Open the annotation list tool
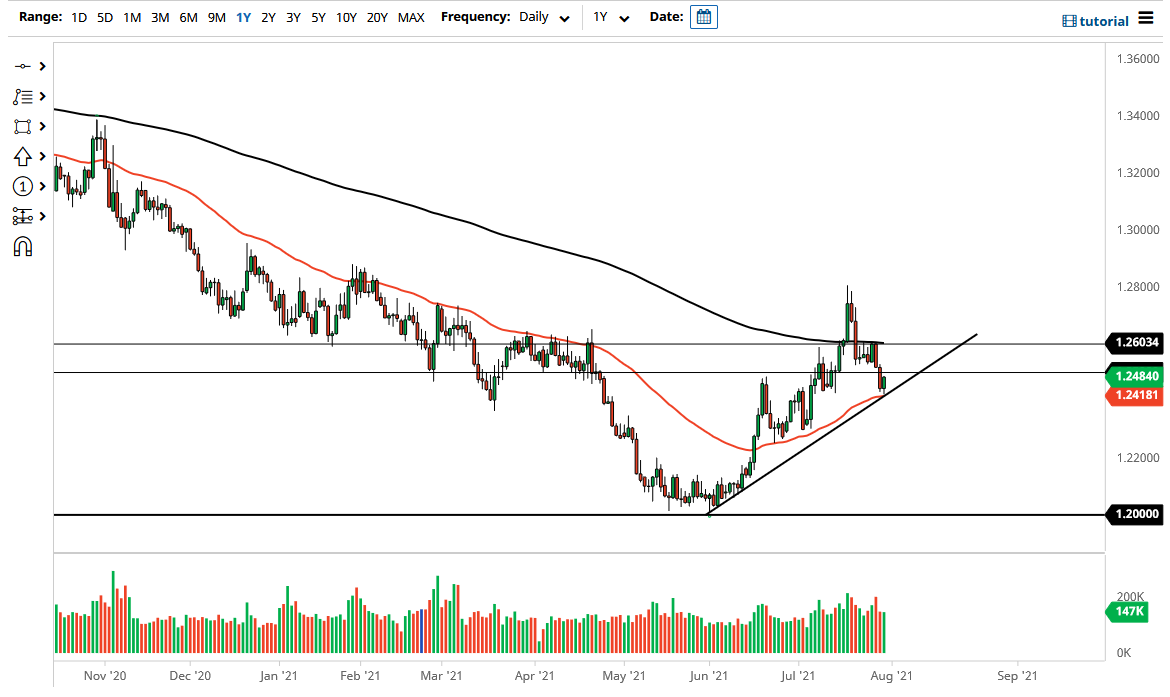1170x697 pixels. 24,96
